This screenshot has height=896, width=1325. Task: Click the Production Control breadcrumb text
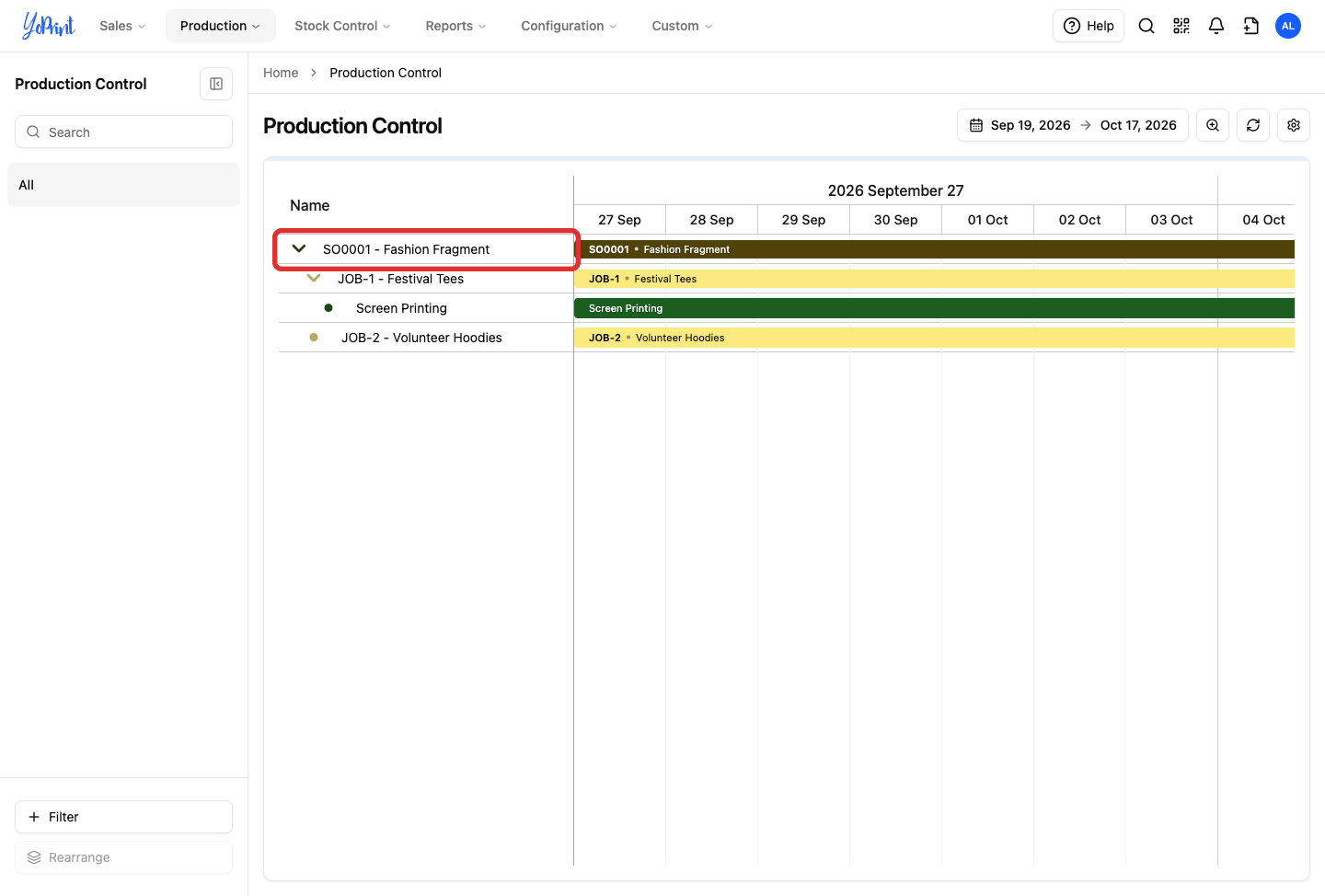pyautogui.click(x=386, y=73)
